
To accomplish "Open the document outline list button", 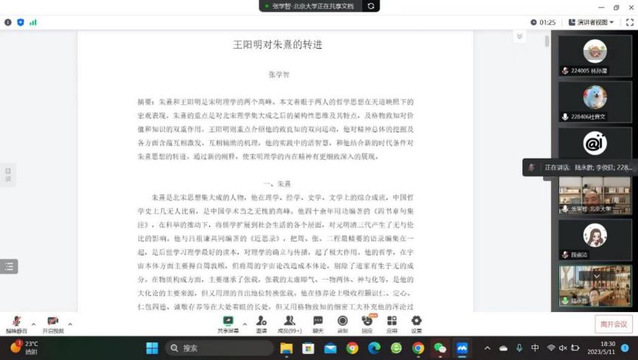I will point(9,266).
